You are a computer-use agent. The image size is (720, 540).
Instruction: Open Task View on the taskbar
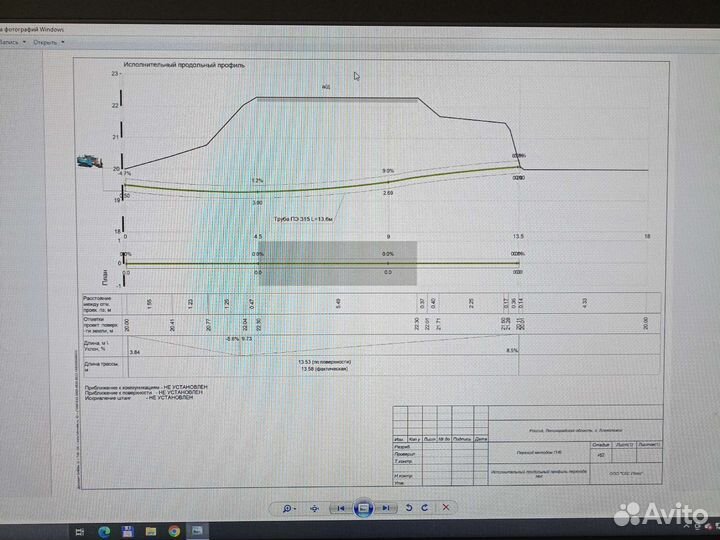coord(80,530)
